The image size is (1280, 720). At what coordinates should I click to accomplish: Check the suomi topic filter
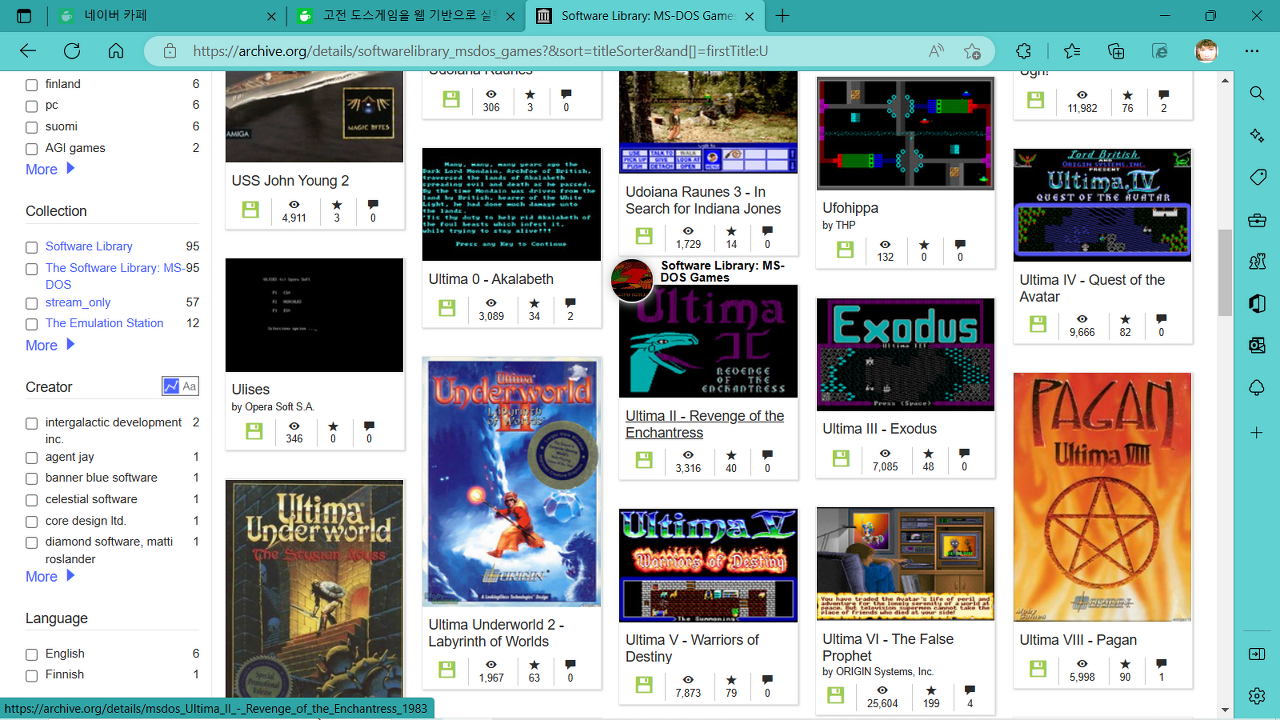point(31,127)
